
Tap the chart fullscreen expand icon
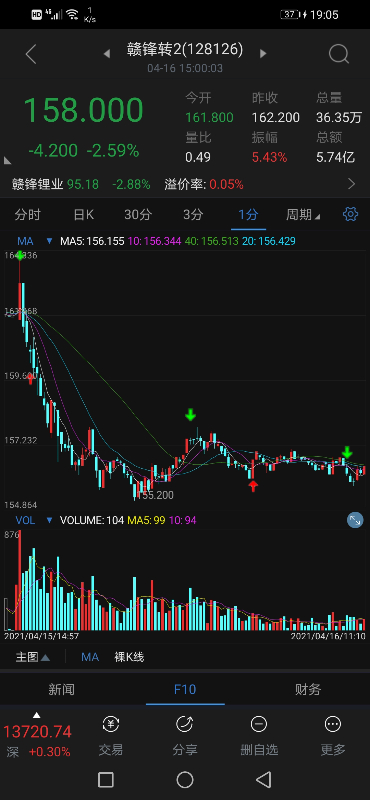pyautogui.click(x=355, y=520)
